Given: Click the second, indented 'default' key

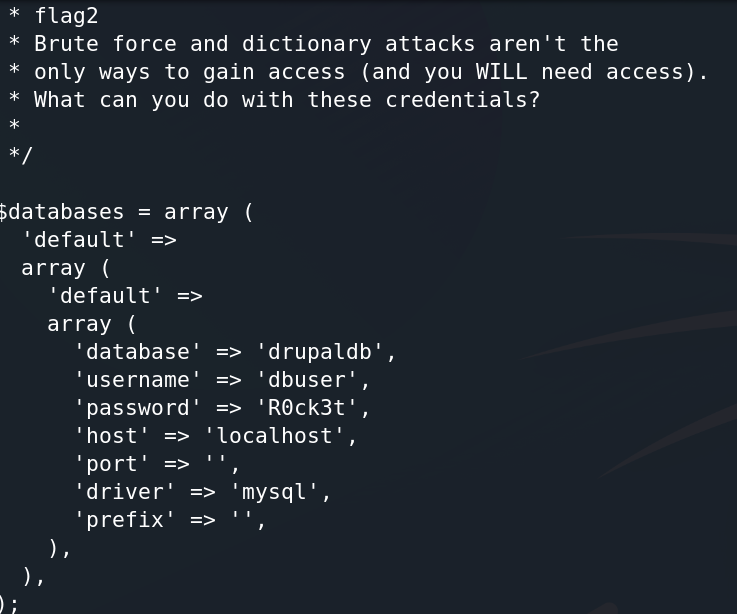Looking at the screenshot, I should point(105,296).
